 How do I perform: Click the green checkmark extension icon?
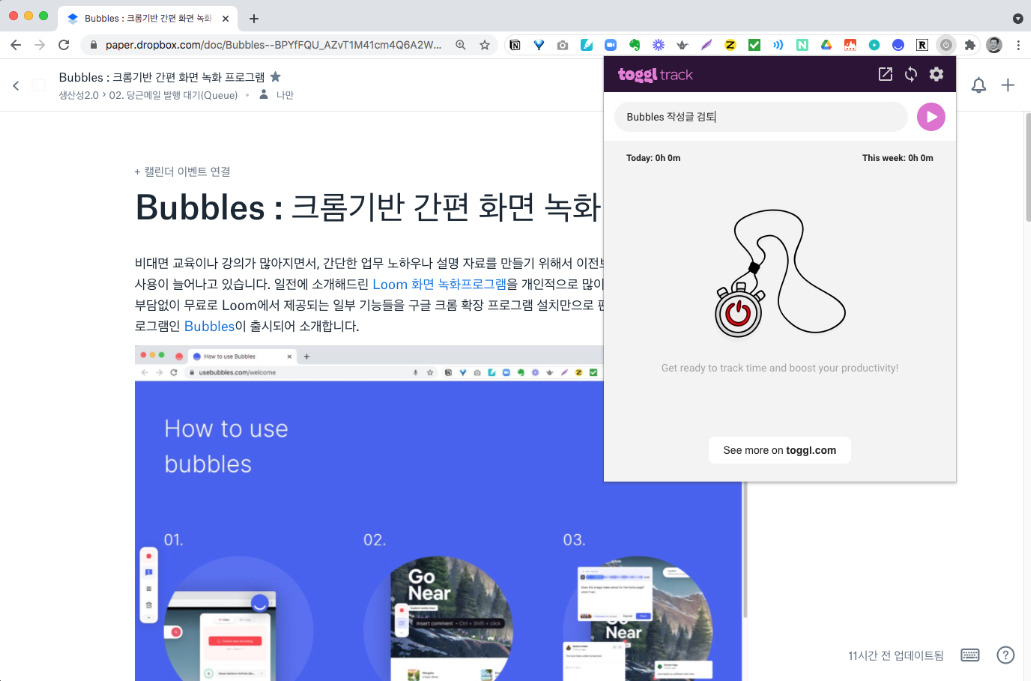tap(754, 45)
